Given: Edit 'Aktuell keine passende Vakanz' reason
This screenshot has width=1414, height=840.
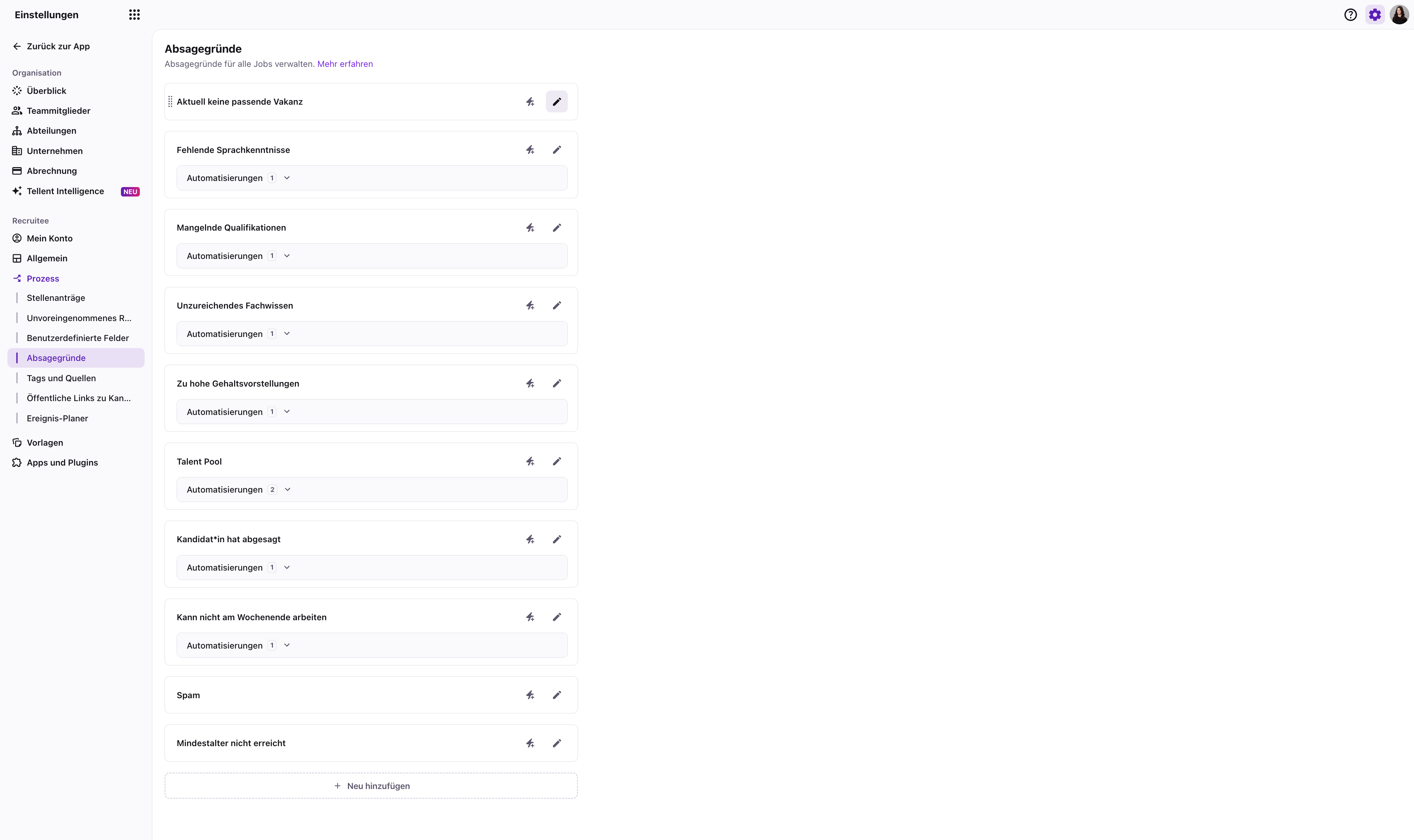Looking at the screenshot, I should (556, 102).
